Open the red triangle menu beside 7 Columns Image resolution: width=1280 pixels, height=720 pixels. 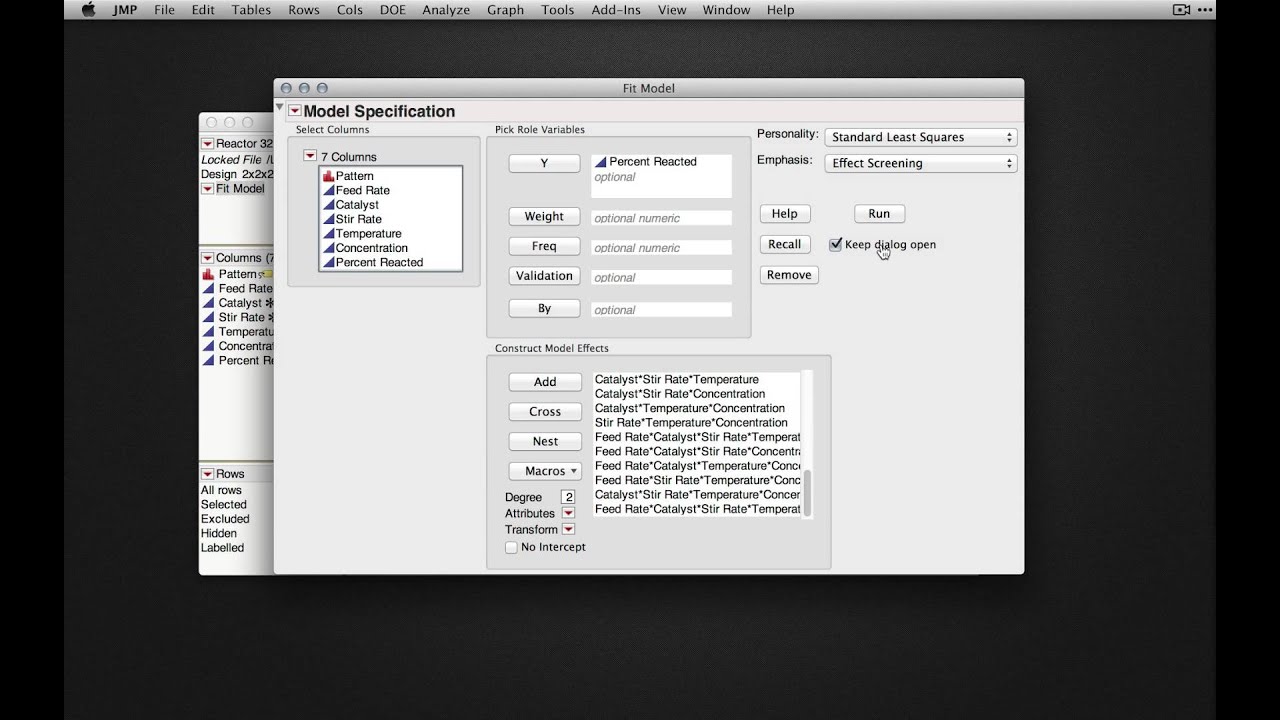(310, 157)
